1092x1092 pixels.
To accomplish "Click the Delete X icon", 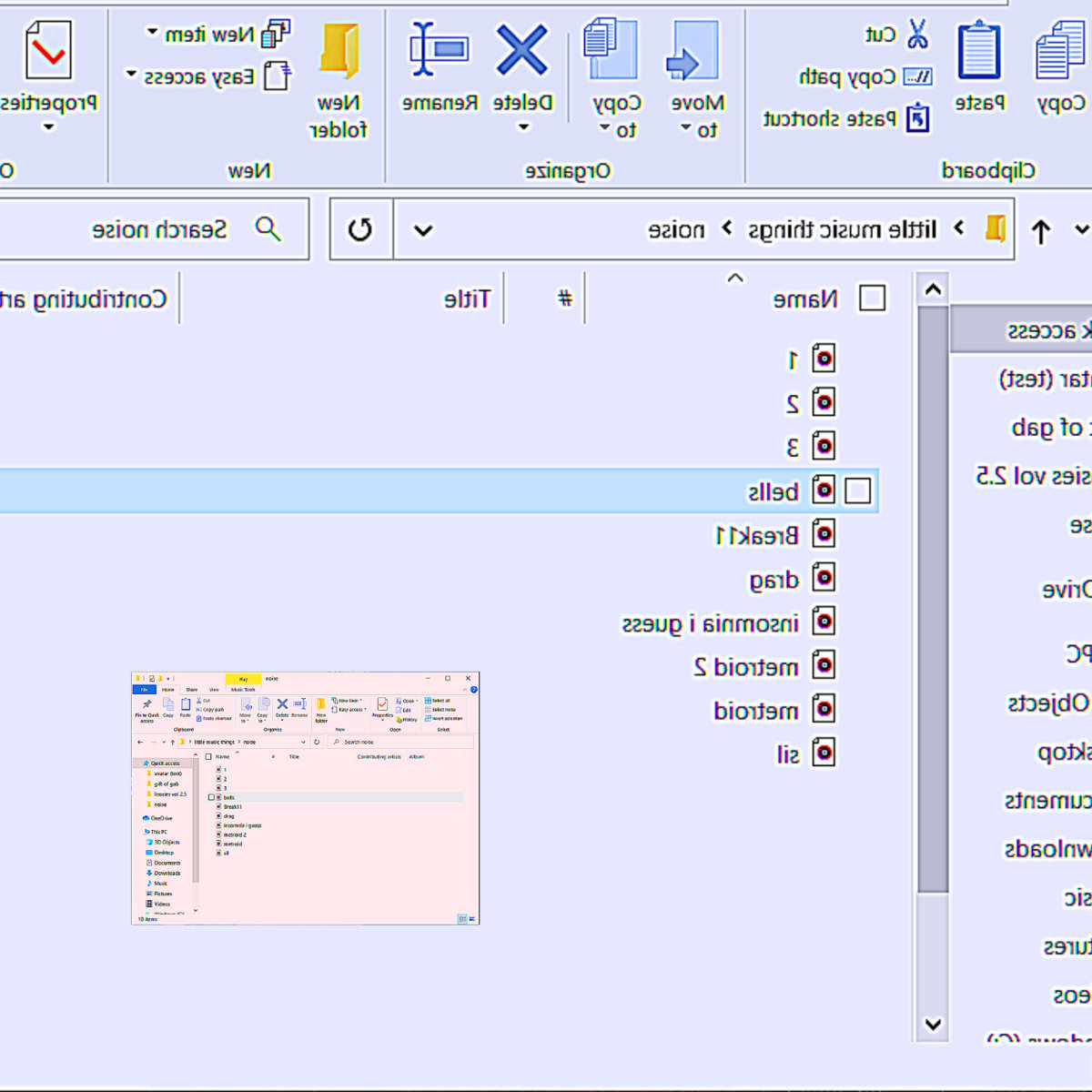I will tap(522, 51).
